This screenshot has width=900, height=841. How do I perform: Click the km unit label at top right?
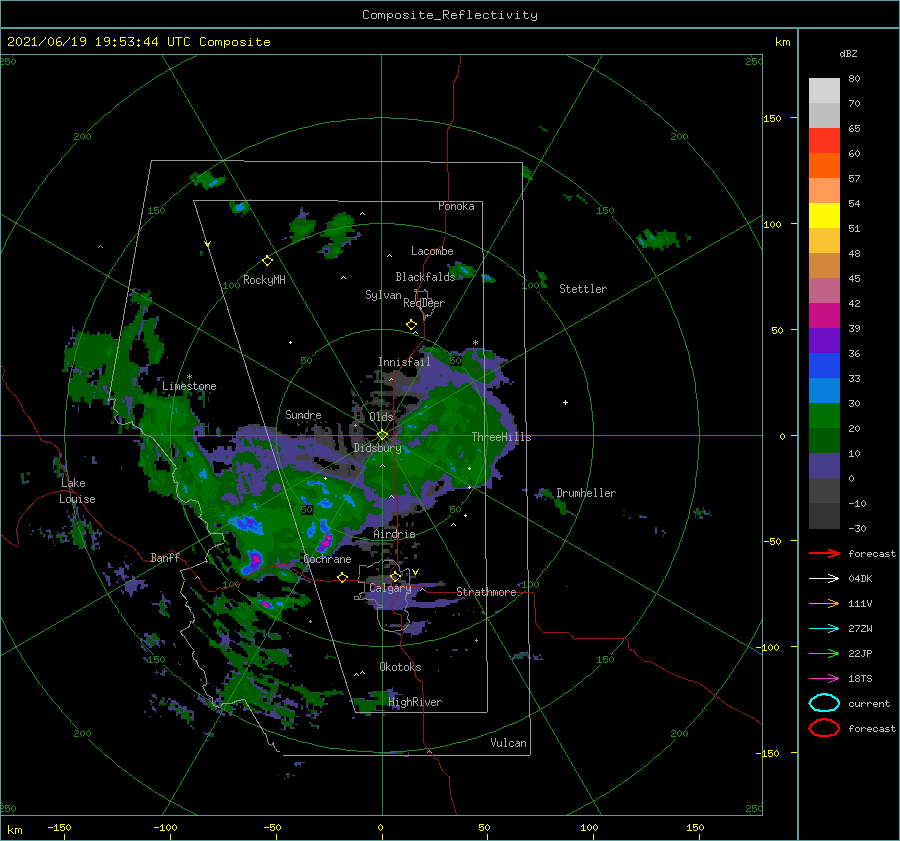point(782,42)
